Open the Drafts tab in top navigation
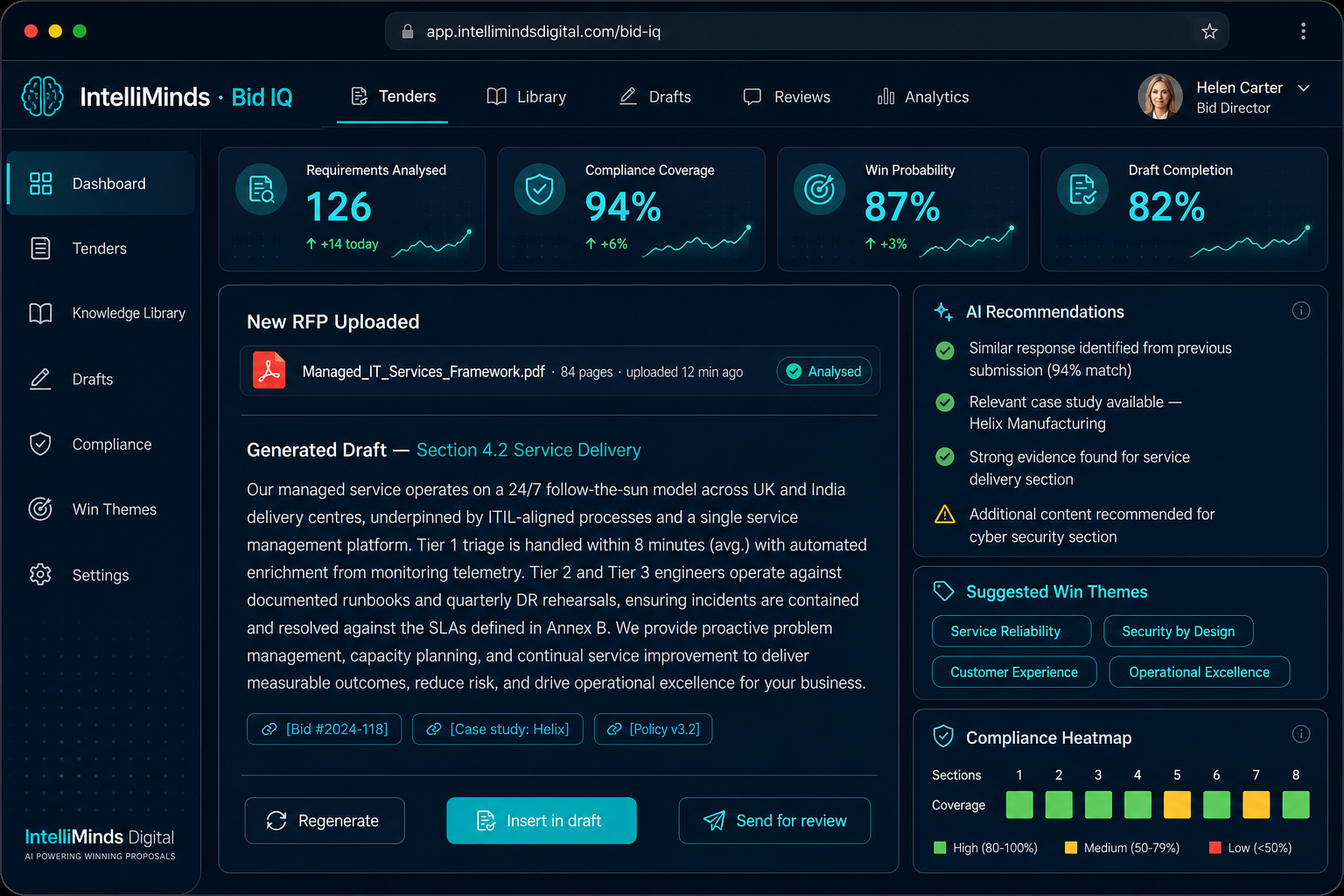This screenshot has width=1344, height=896. [x=654, y=97]
